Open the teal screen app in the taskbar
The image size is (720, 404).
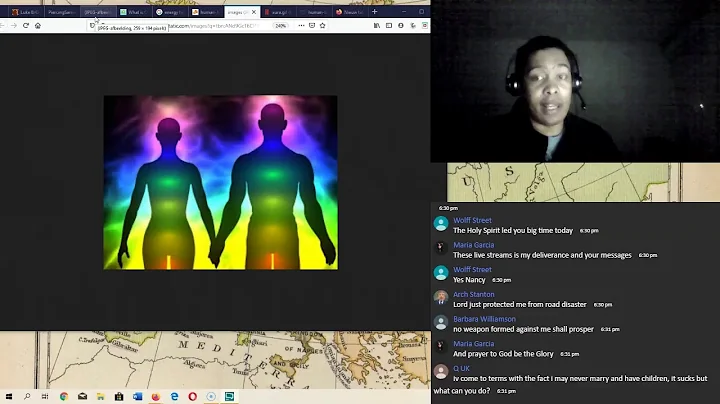coord(229,396)
